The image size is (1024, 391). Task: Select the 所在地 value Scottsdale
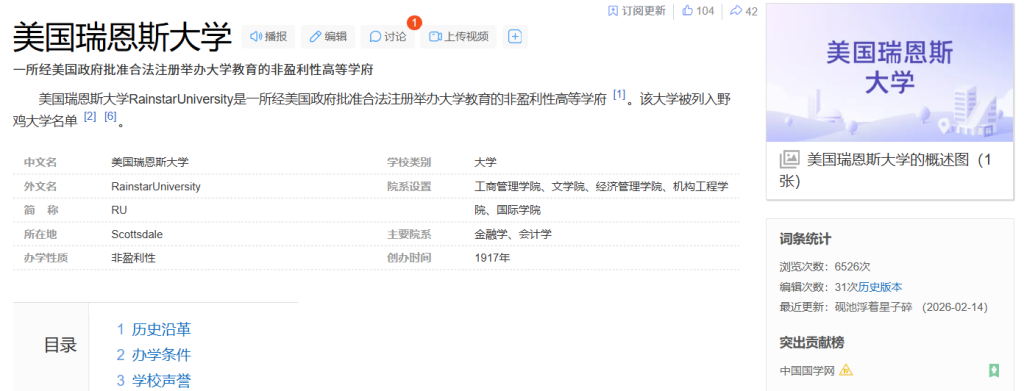click(x=137, y=234)
